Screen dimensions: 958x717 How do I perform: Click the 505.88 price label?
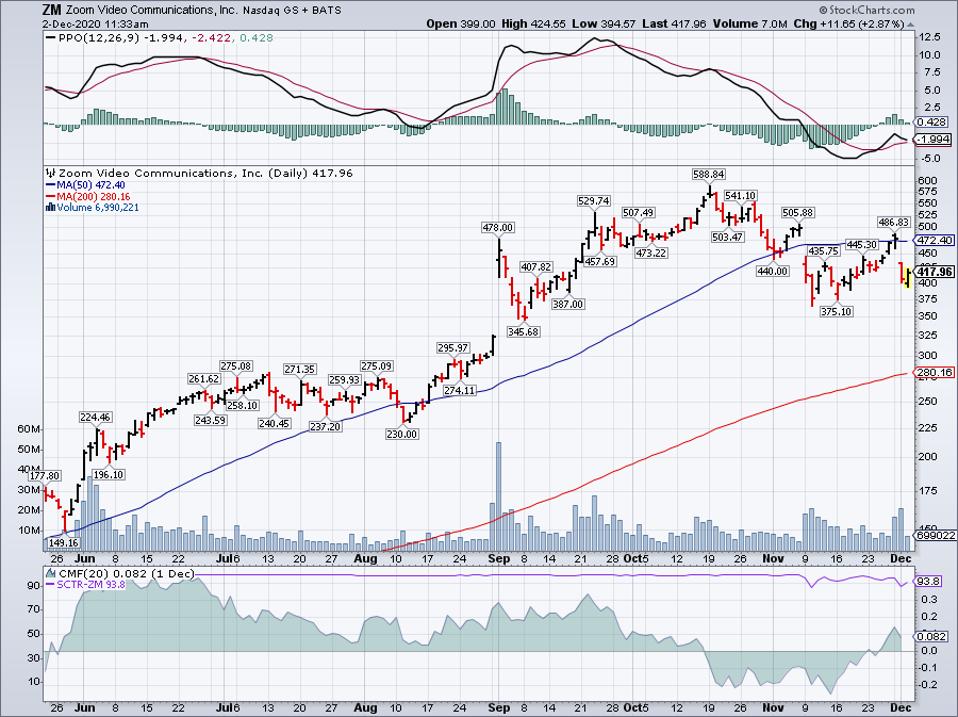pyautogui.click(x=798, y=213)
